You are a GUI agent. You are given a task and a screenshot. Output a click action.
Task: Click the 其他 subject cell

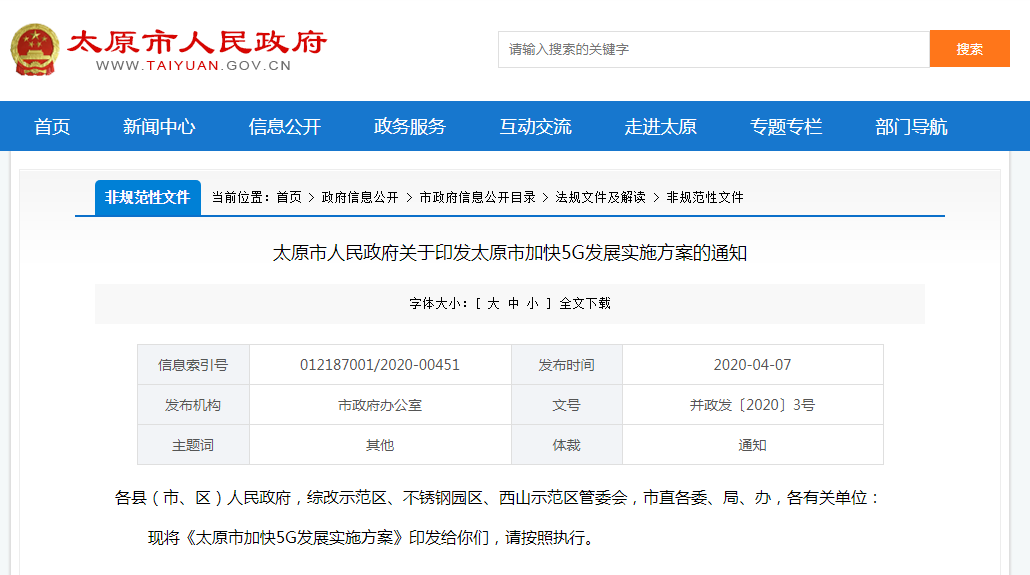tap(380, 446)
